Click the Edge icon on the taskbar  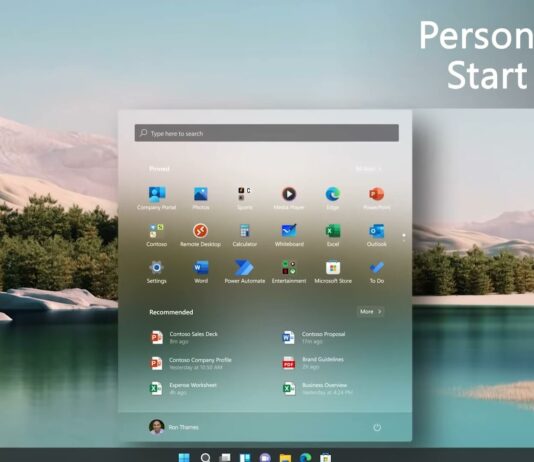coord(305,458)
